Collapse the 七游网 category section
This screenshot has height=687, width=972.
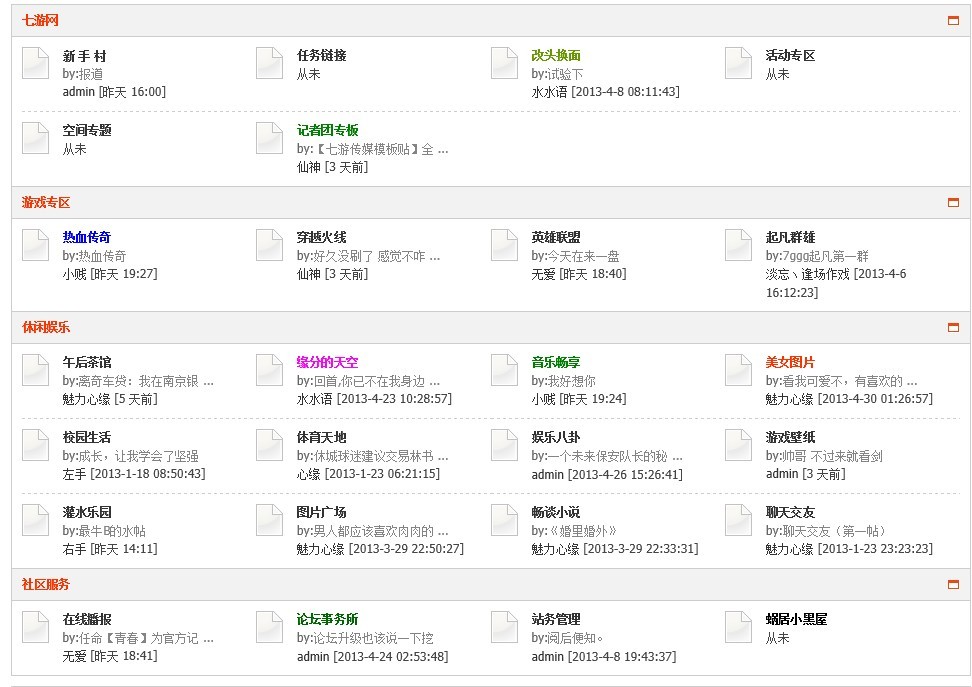tap(953, 20)
